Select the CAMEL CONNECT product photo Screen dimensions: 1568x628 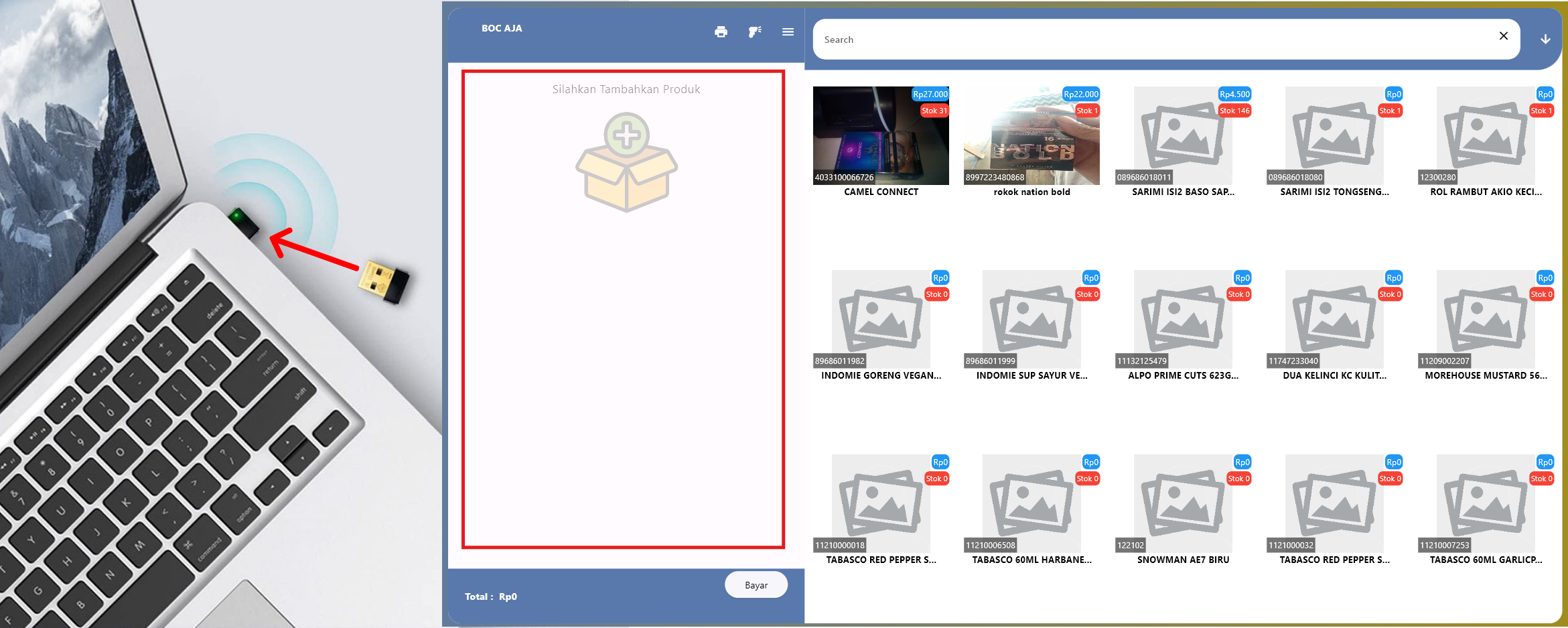pos(881,135)
